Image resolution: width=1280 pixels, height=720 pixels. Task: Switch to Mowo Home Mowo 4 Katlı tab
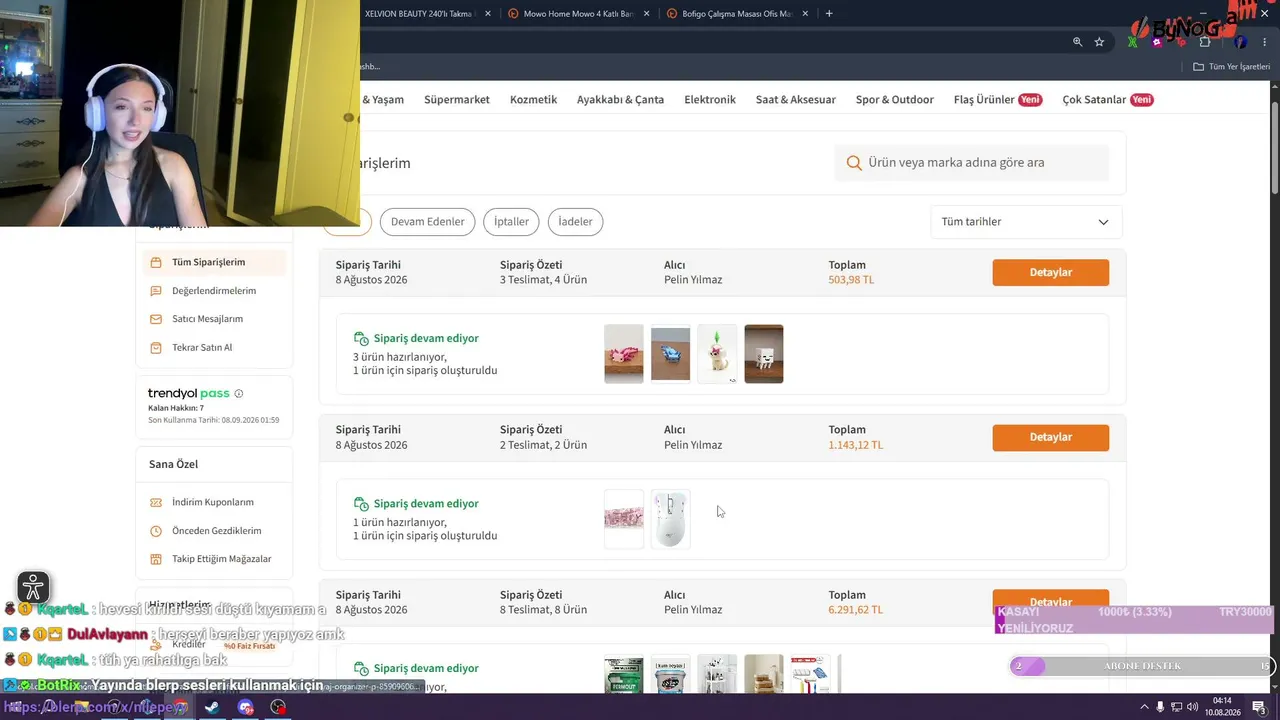[577, 14]
